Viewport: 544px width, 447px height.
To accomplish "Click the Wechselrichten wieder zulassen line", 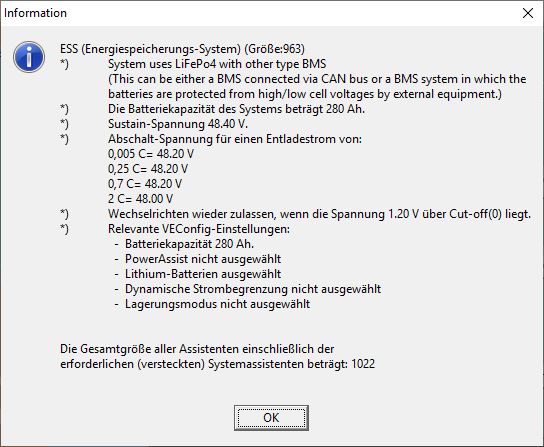I will tap(319, 214).
